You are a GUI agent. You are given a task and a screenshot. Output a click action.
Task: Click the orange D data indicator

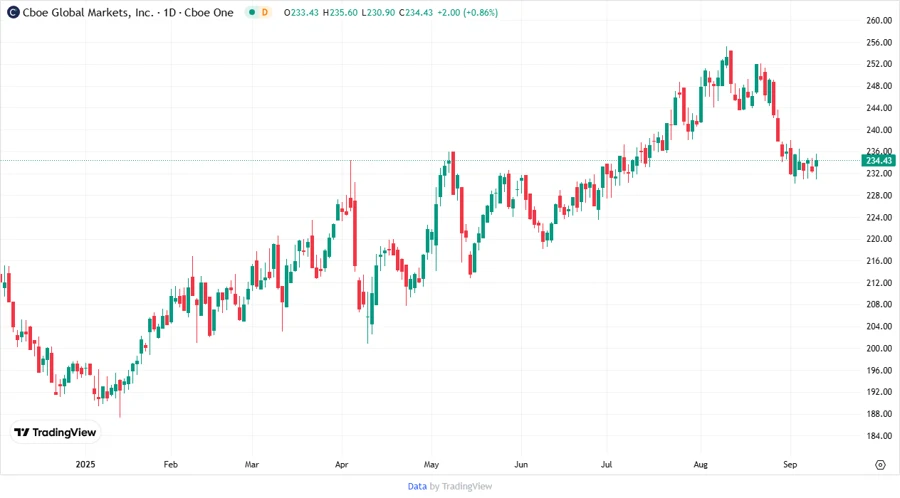pos(265,12)
